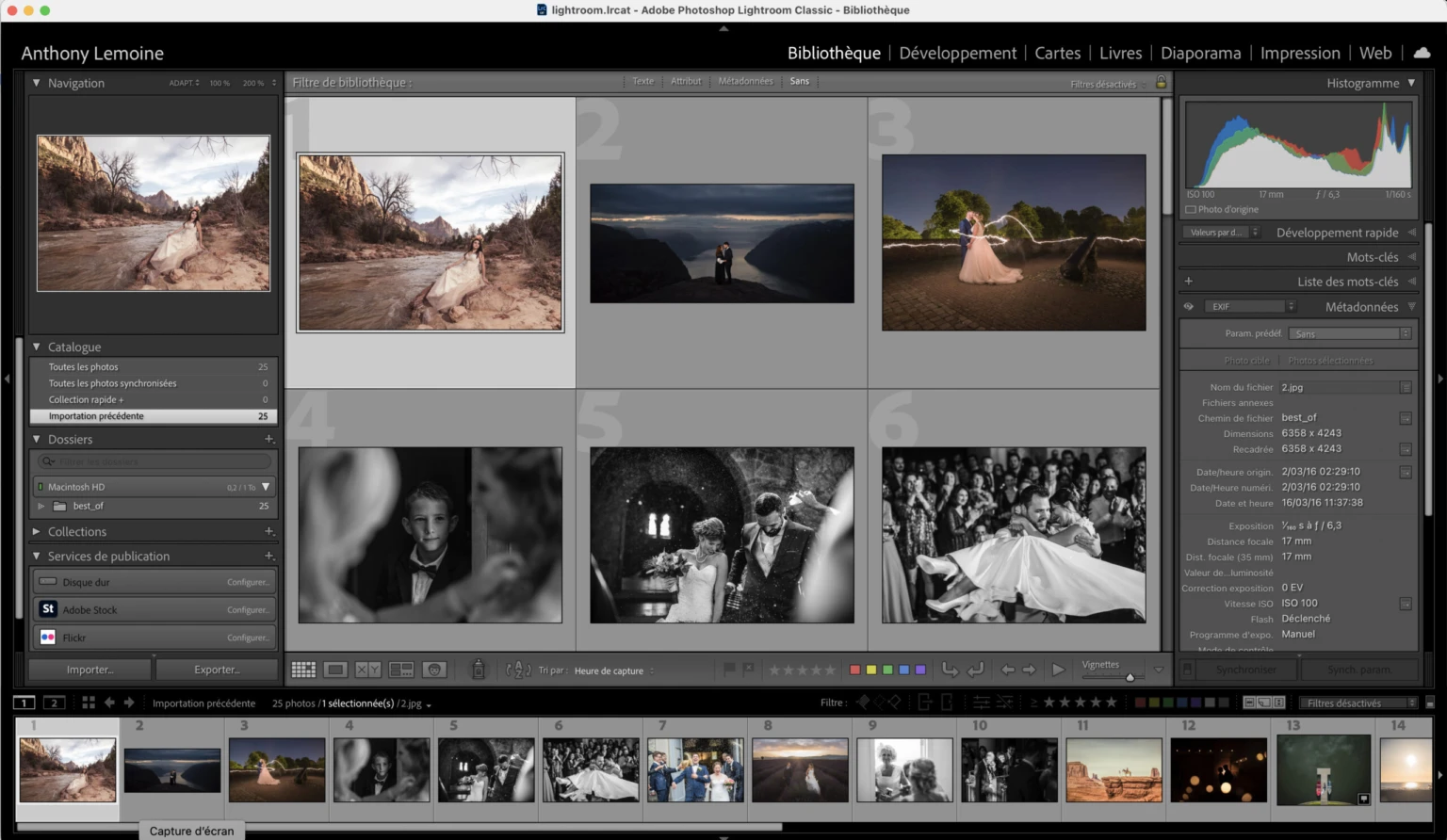Click the Vignettes thumbnail size slider

(x=1130, y=676)
